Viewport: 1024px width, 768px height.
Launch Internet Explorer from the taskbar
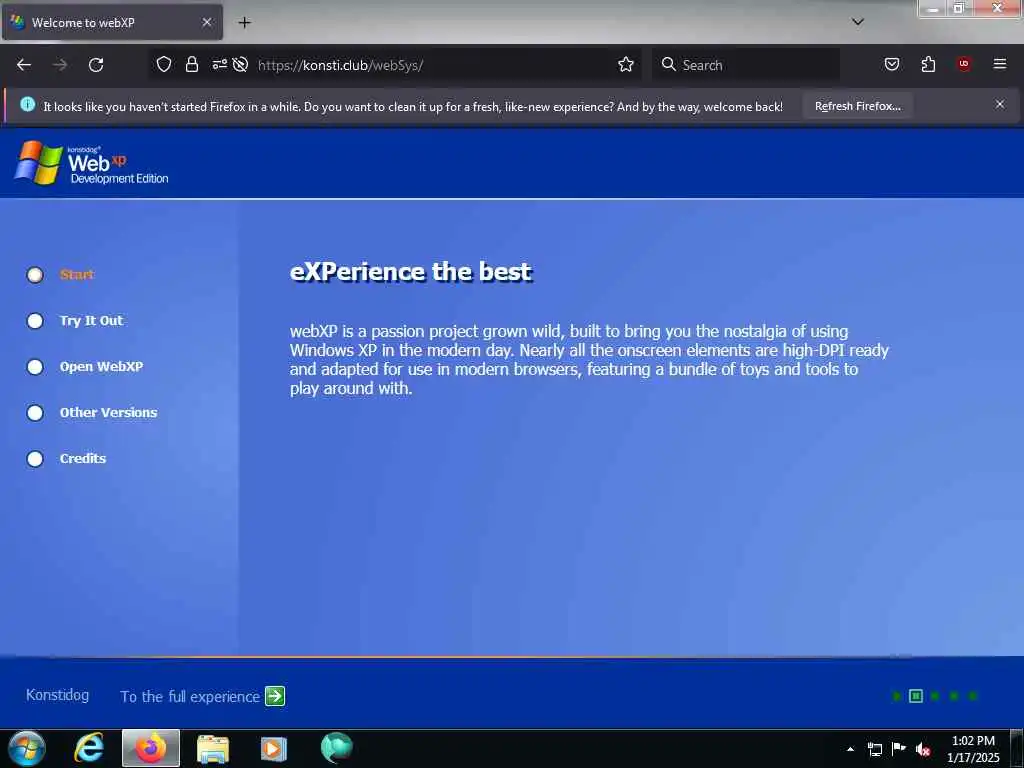coord(89,748)
